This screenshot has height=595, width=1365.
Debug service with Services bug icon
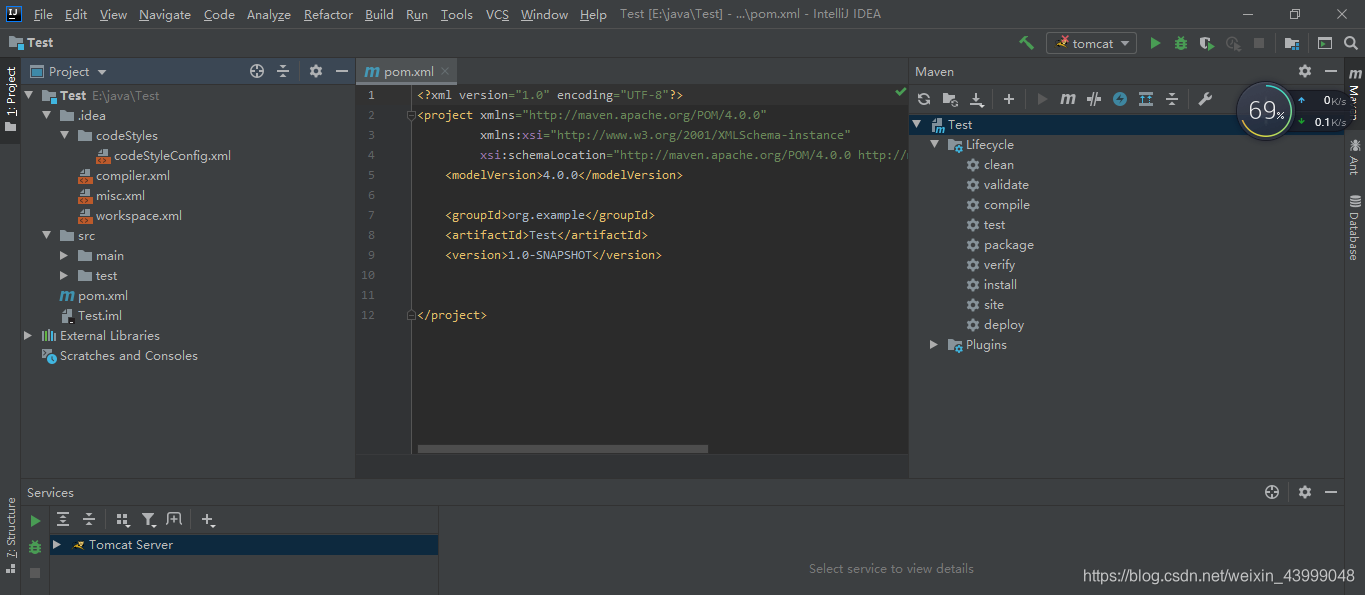coord(35,547)
